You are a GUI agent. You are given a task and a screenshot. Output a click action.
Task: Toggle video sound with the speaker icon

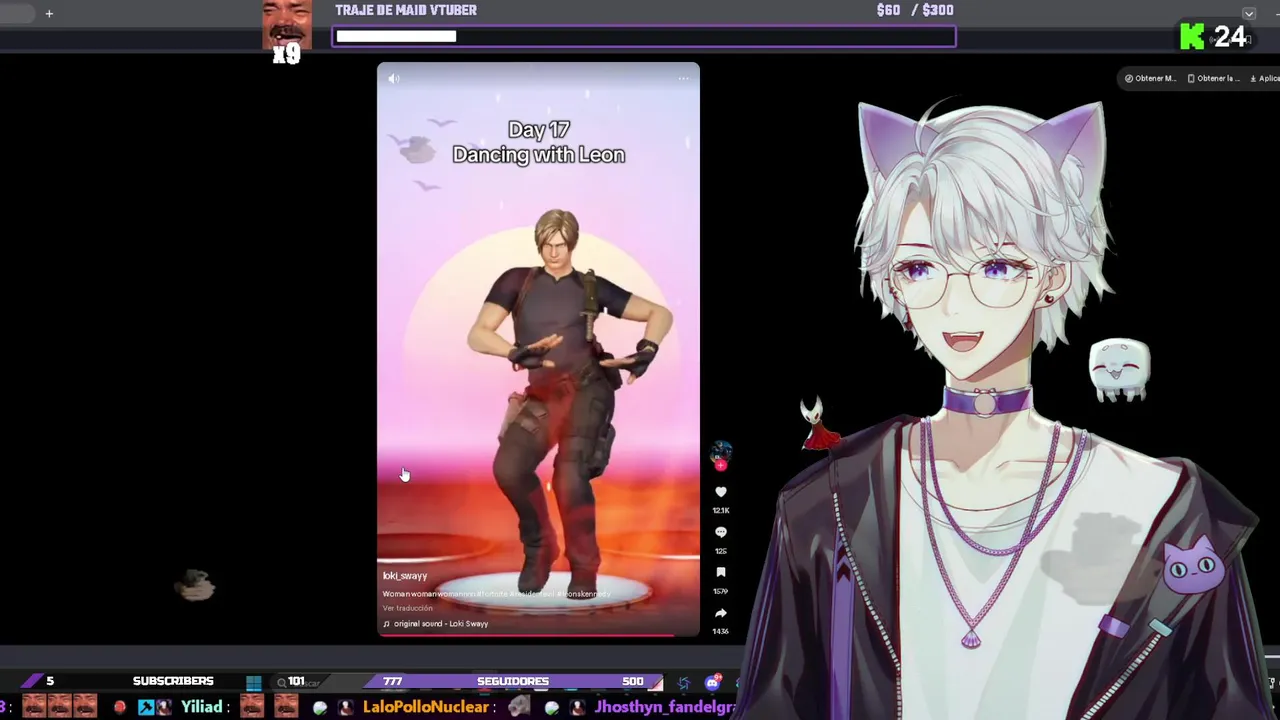[394, 78]
